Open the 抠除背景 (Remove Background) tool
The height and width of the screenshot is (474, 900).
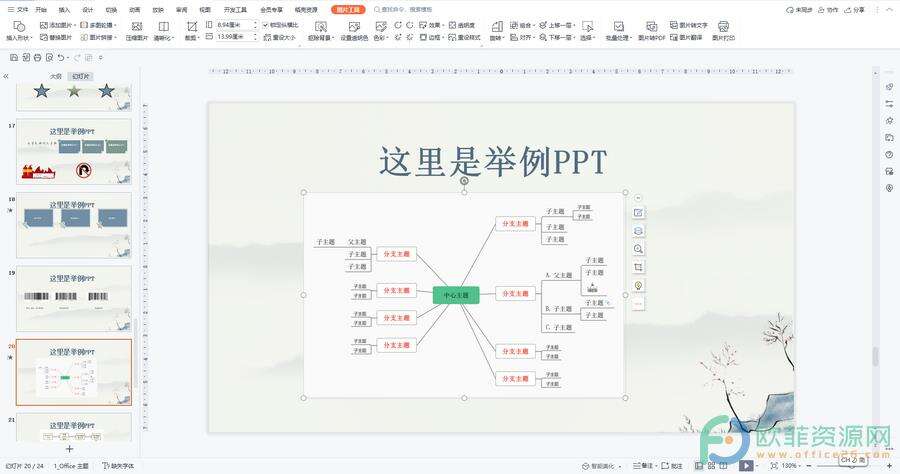[321, 31]
